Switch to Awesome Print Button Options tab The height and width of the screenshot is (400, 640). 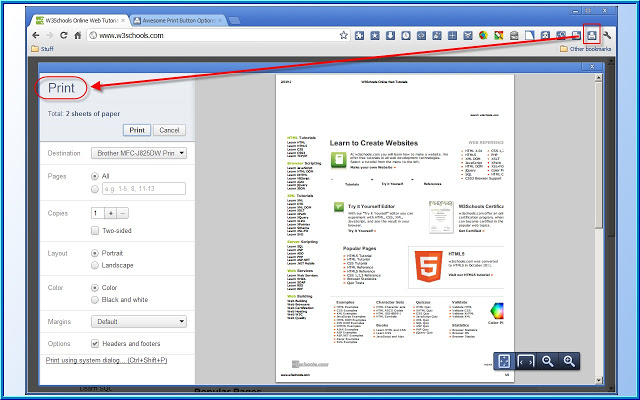pyautogui.click(x=178, y=20)
